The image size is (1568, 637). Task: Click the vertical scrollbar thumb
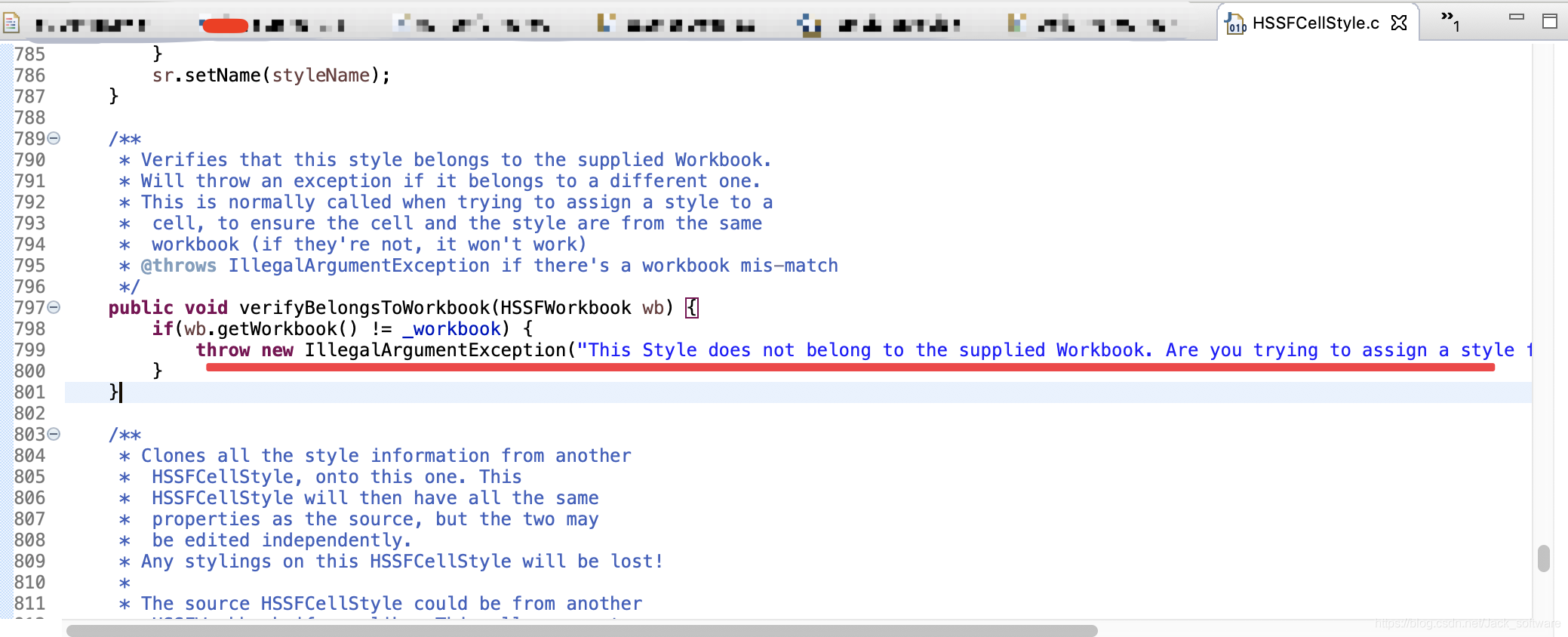click(1544, 559)
